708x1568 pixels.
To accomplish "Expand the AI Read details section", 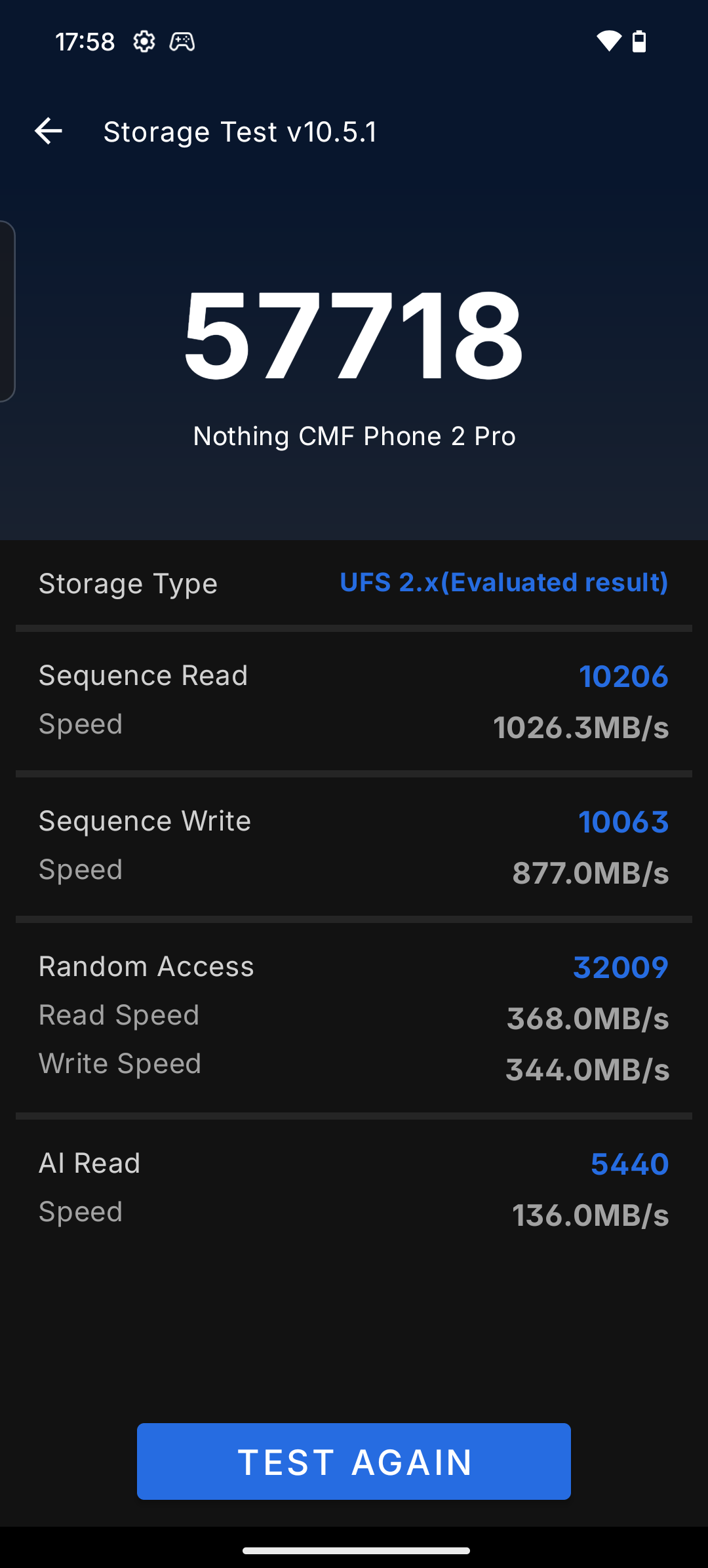I will click(x=354, y=1186).
